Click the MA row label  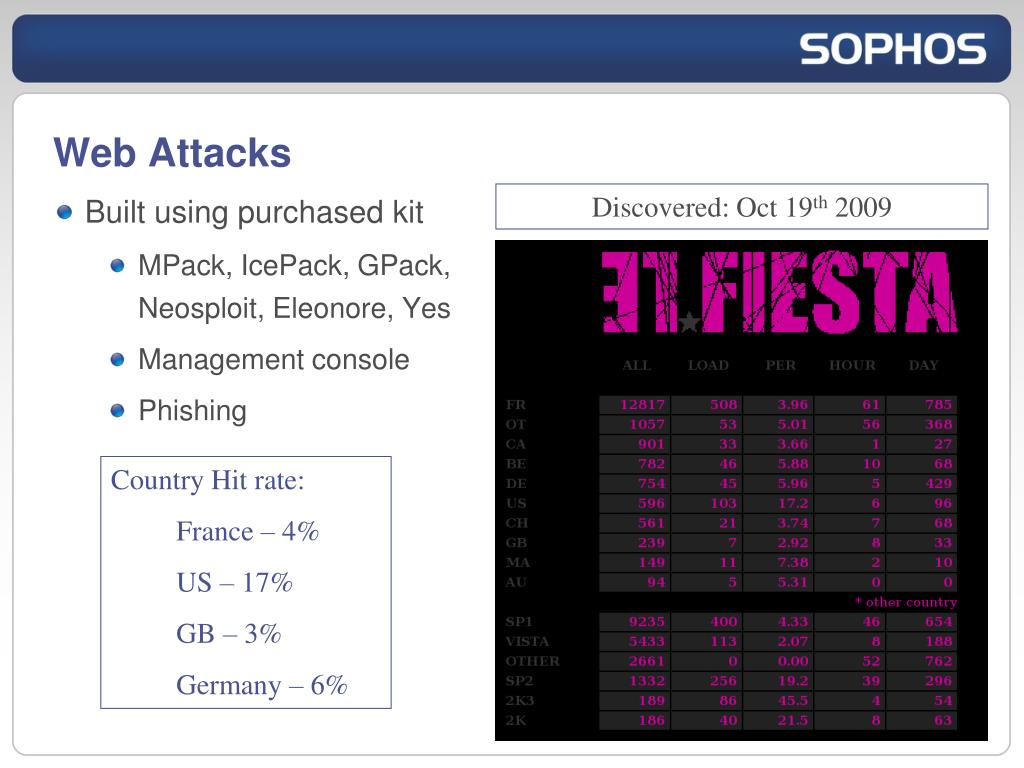click(517, 562)
